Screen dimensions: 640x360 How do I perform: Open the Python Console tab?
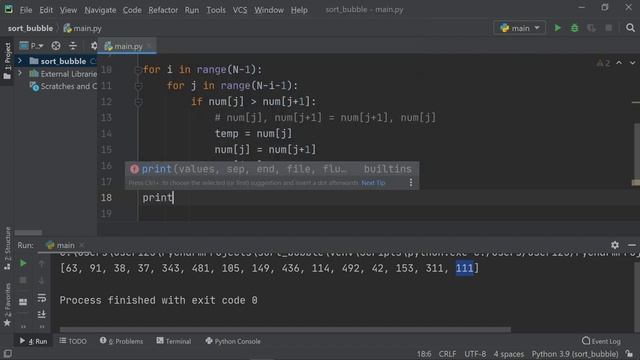(233, 341)
